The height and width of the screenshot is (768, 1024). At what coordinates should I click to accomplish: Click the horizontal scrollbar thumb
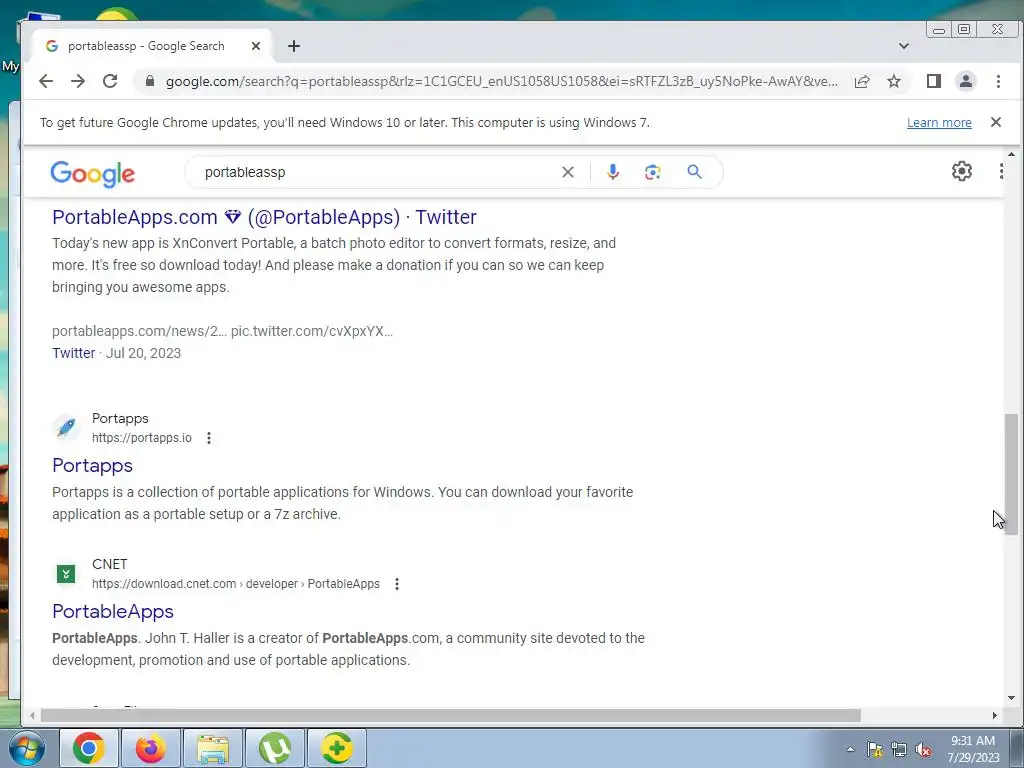click(x=451, y=716)
